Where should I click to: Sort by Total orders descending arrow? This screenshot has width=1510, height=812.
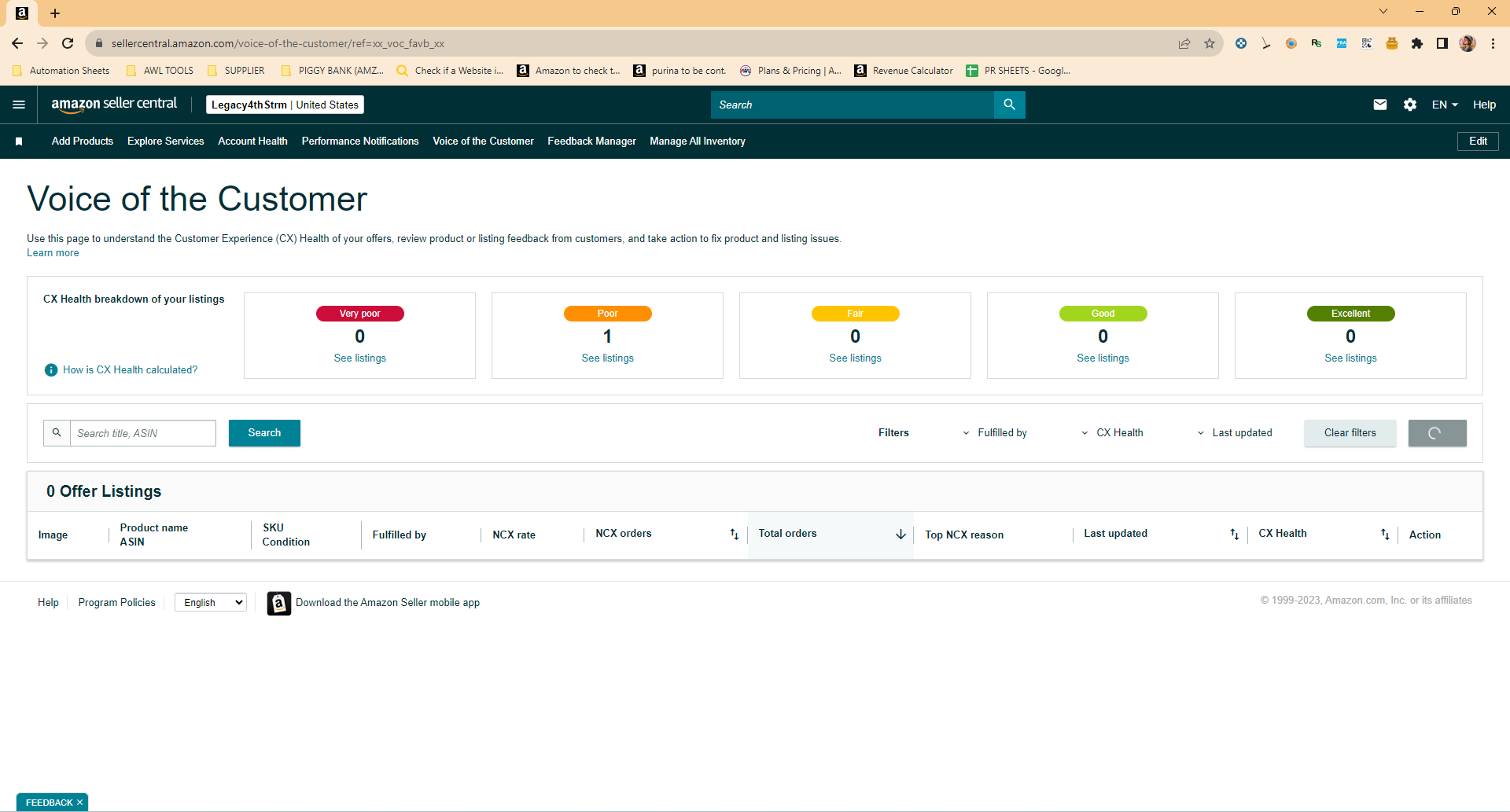900,534
